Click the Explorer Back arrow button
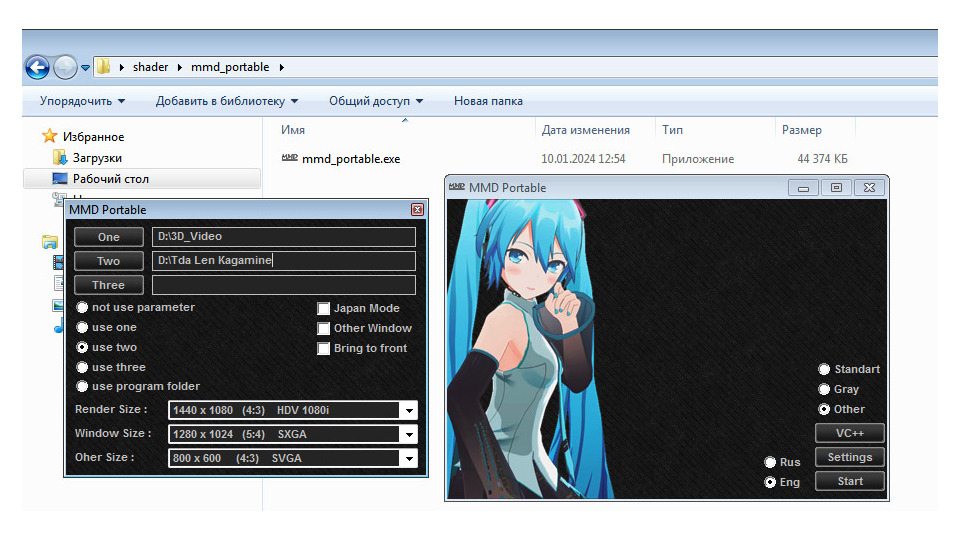Screen dimensions: 960x540 37,67
